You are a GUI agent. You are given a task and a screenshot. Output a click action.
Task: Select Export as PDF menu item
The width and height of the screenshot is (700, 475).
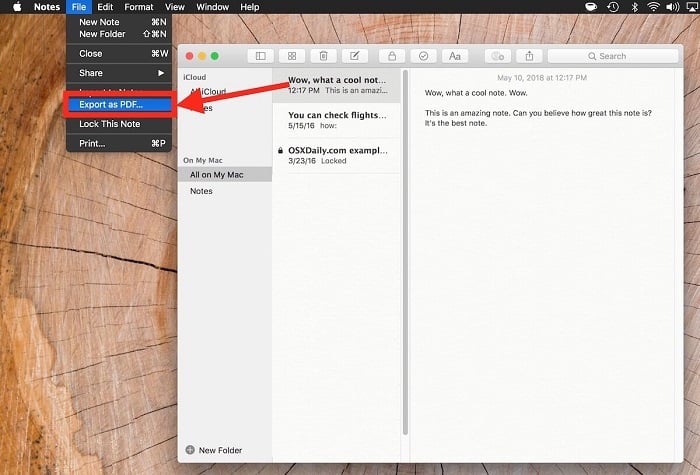(112, 104)
